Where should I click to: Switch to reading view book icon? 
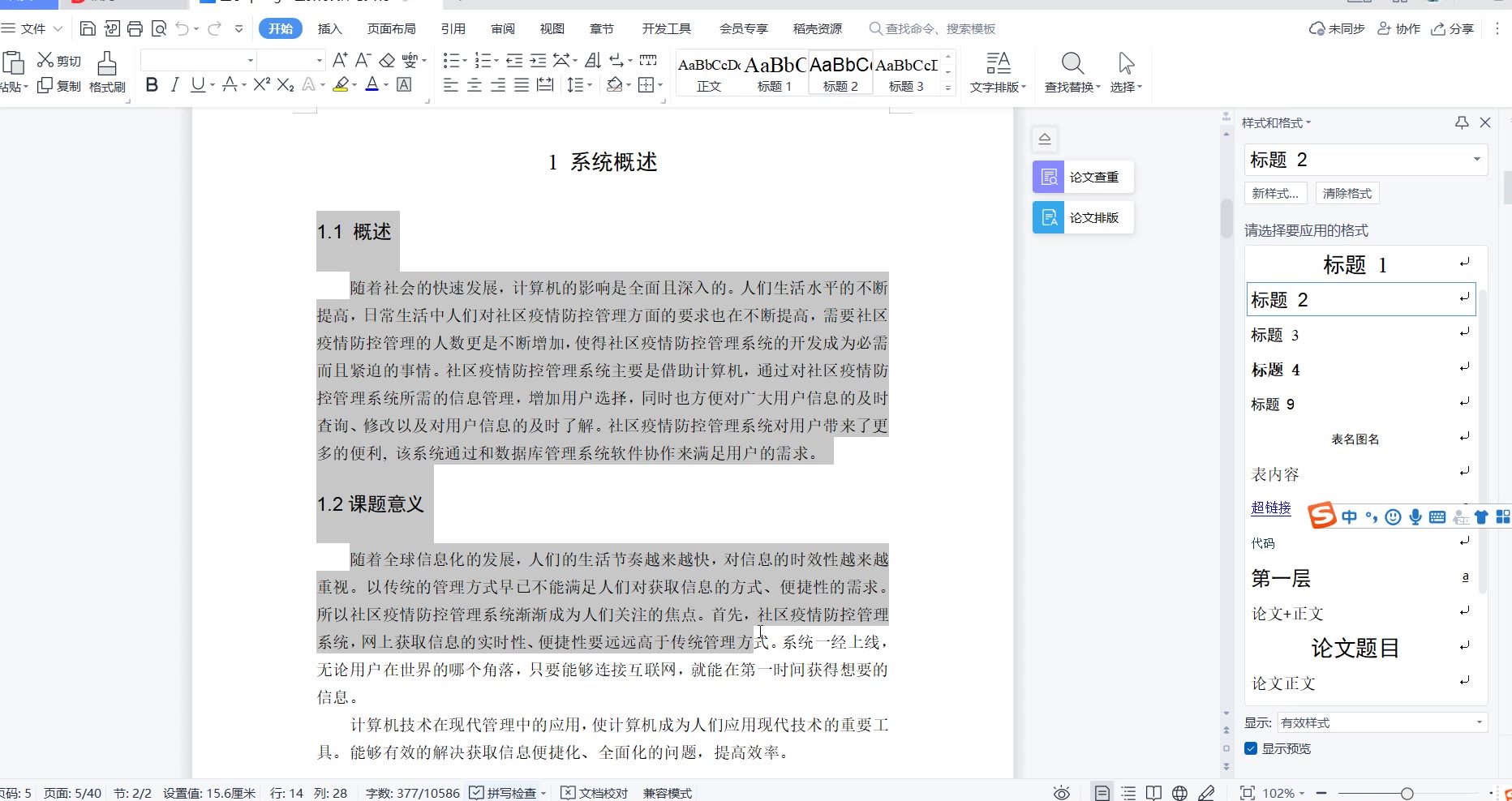(1153, 793)
